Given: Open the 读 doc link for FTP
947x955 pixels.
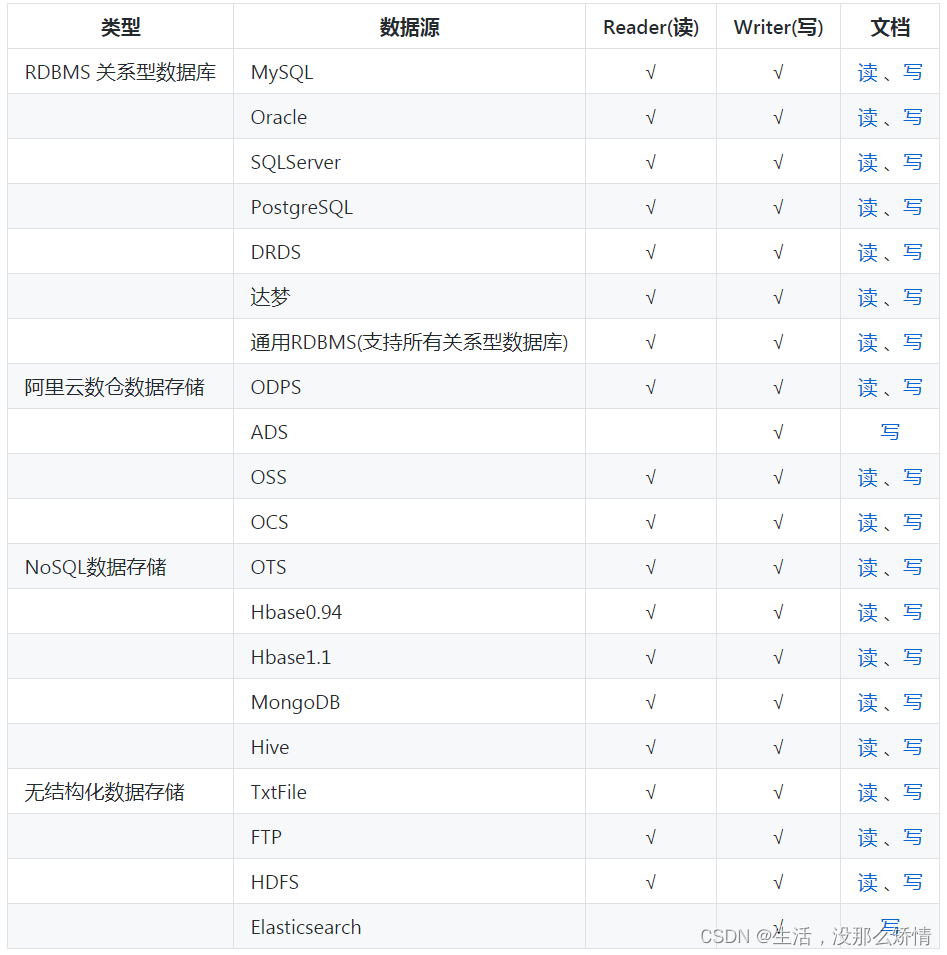Looking at the screenshot, I should pos(868,837).
